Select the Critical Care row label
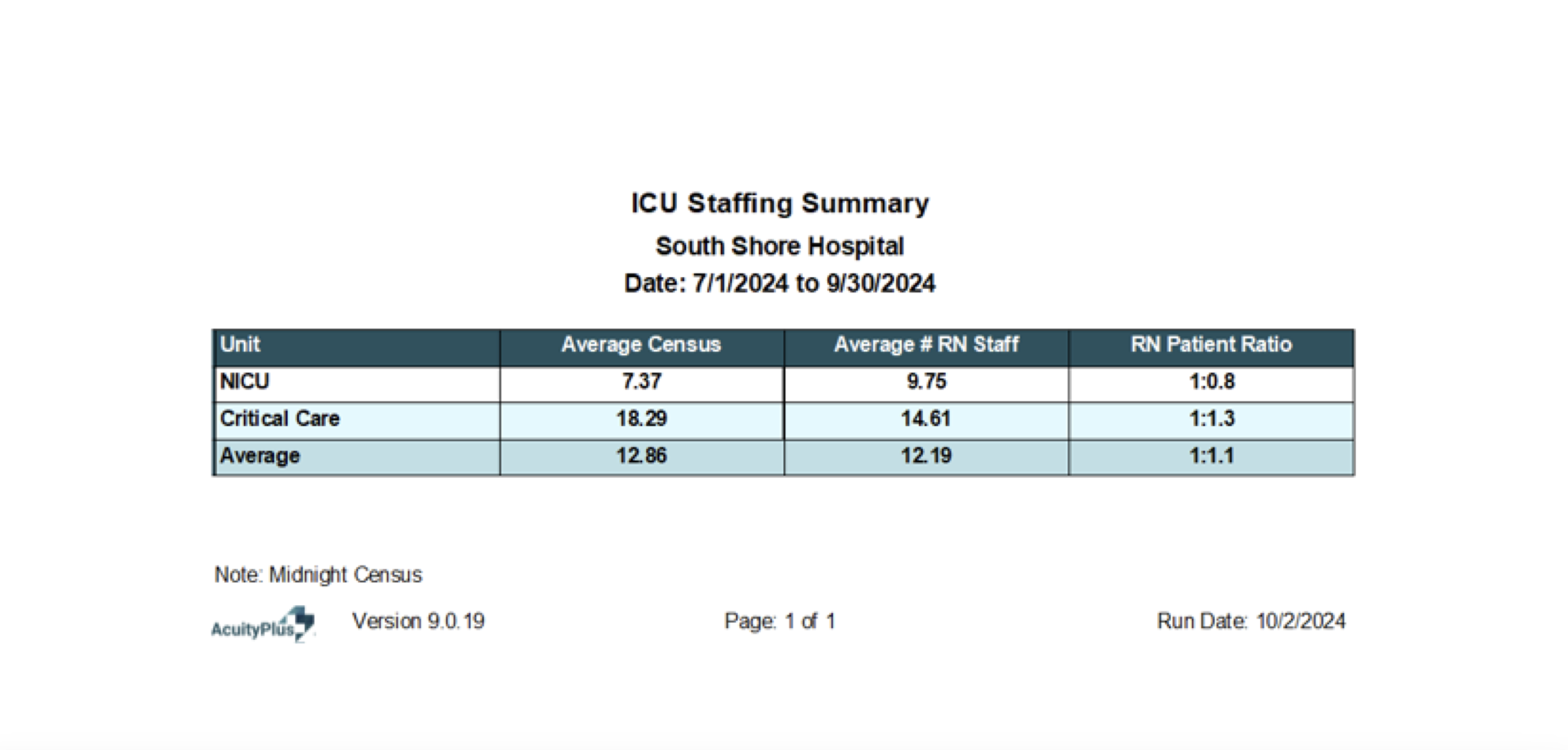 280,419
